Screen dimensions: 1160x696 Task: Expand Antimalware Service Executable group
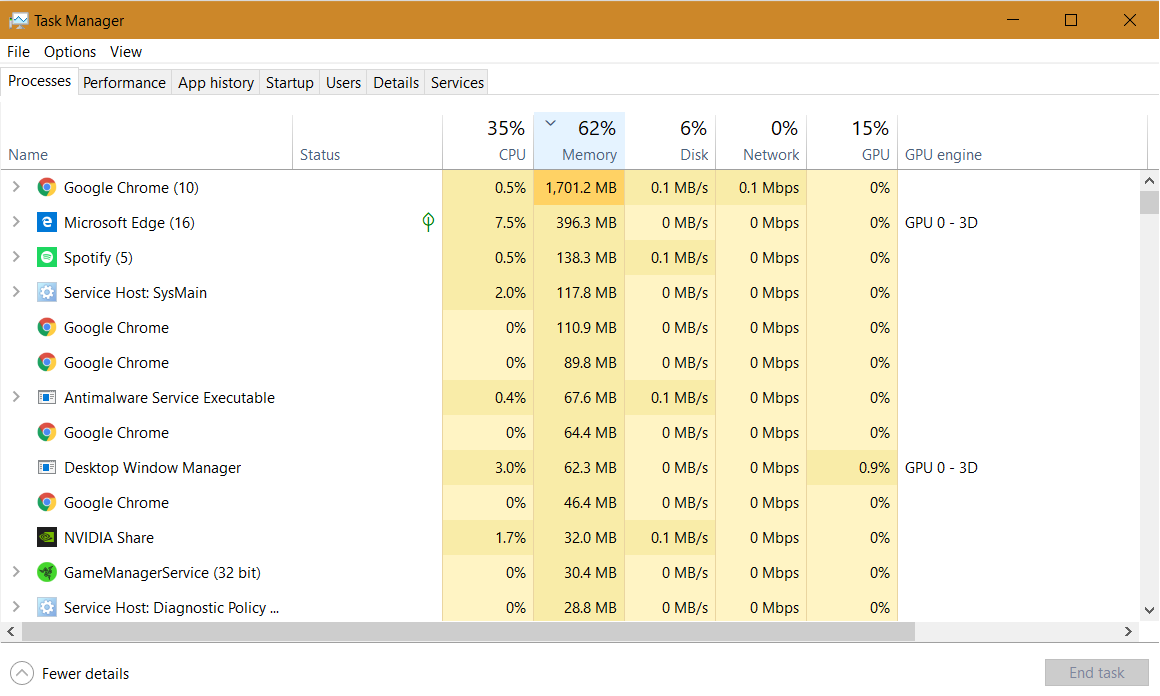click(16, 397)
